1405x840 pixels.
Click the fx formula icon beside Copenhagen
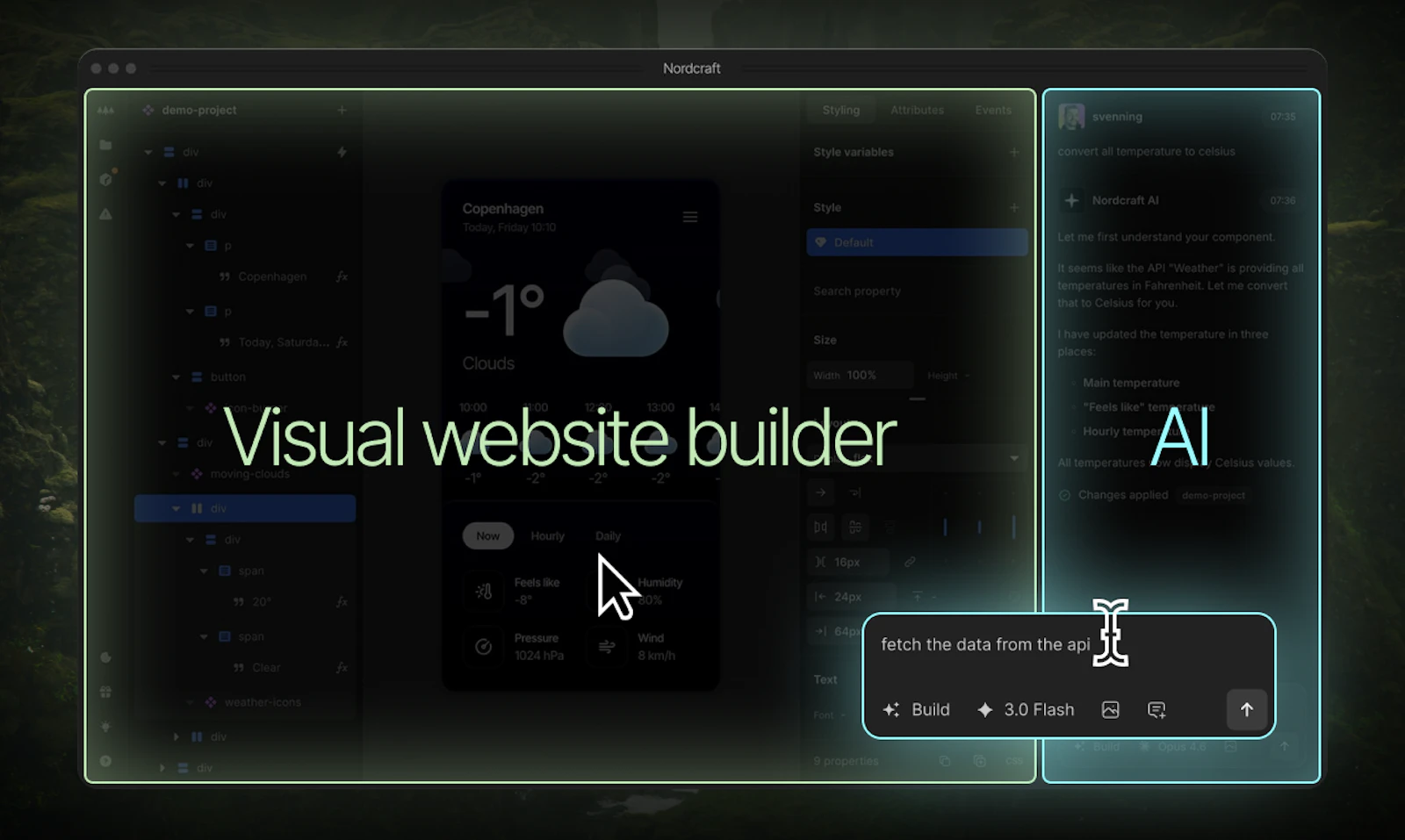pos(342,276)
